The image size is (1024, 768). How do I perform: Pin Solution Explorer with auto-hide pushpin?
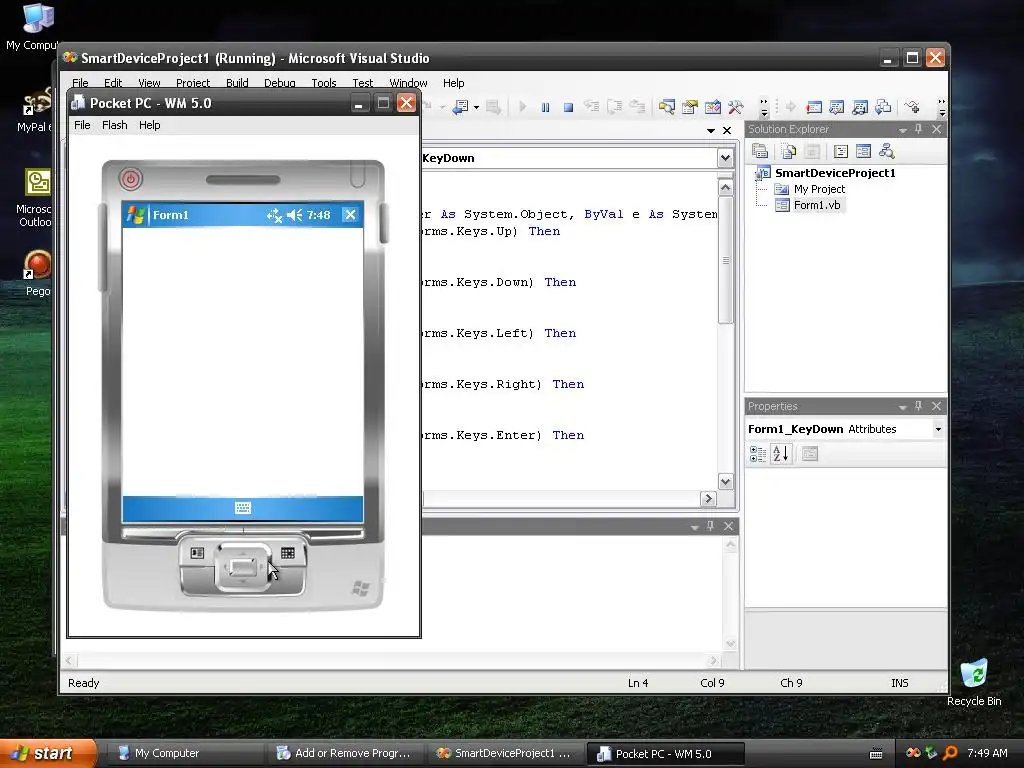(918, 129)
